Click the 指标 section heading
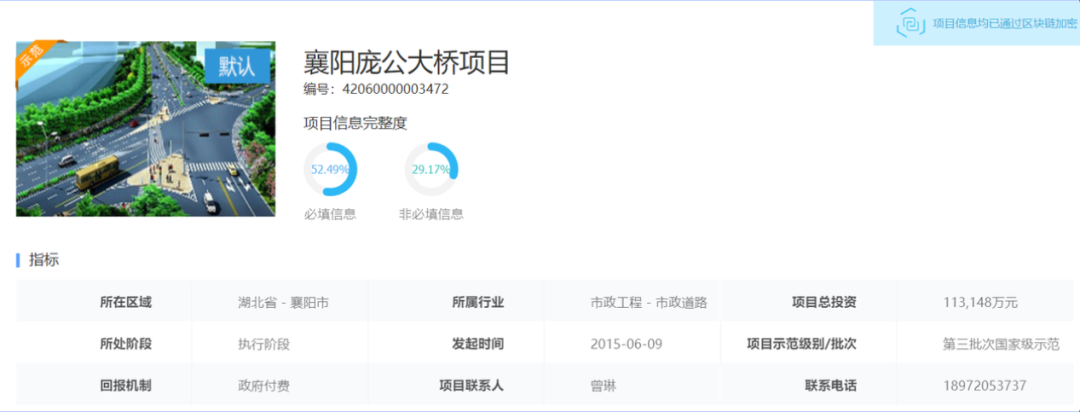Screen dimensions: 1080x412 point(44,260)
